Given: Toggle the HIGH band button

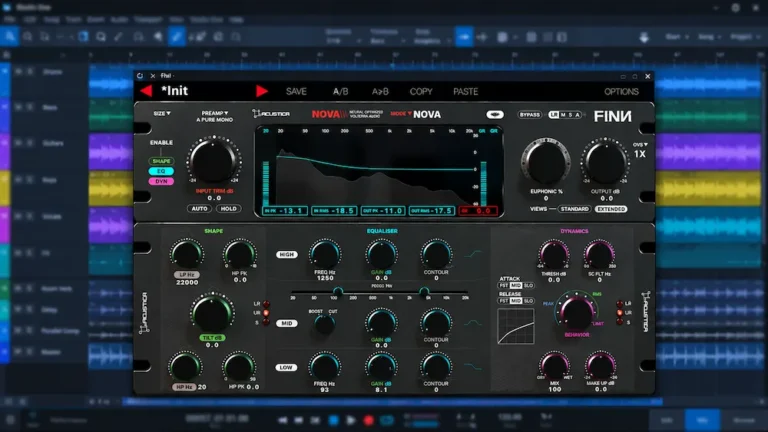Looking at the screenshot, I should click(x=287, y=255).
